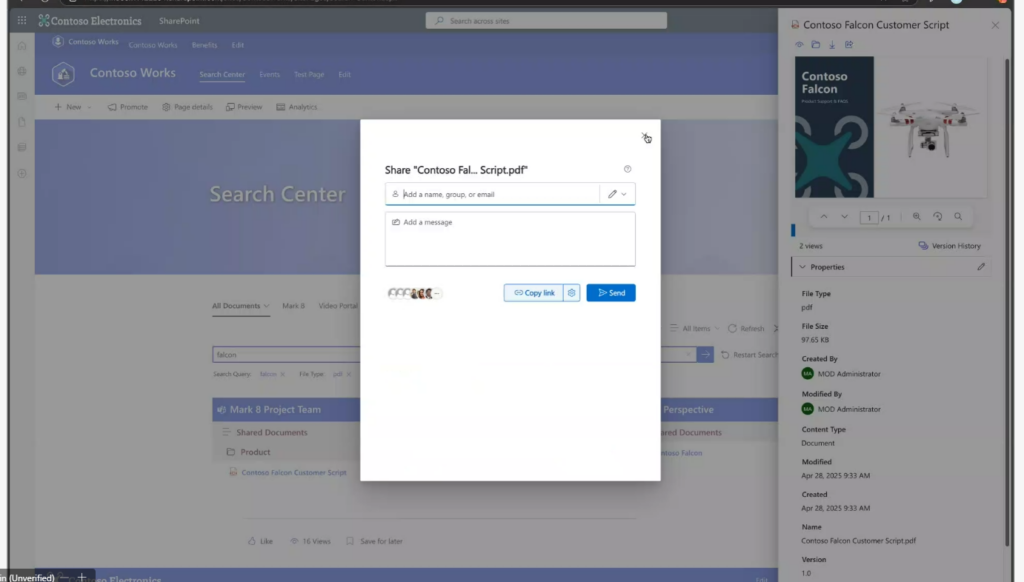Like the Search Center page
Image resolution: width=1024 pixels, height=582 pixels.
click(261, 541)
